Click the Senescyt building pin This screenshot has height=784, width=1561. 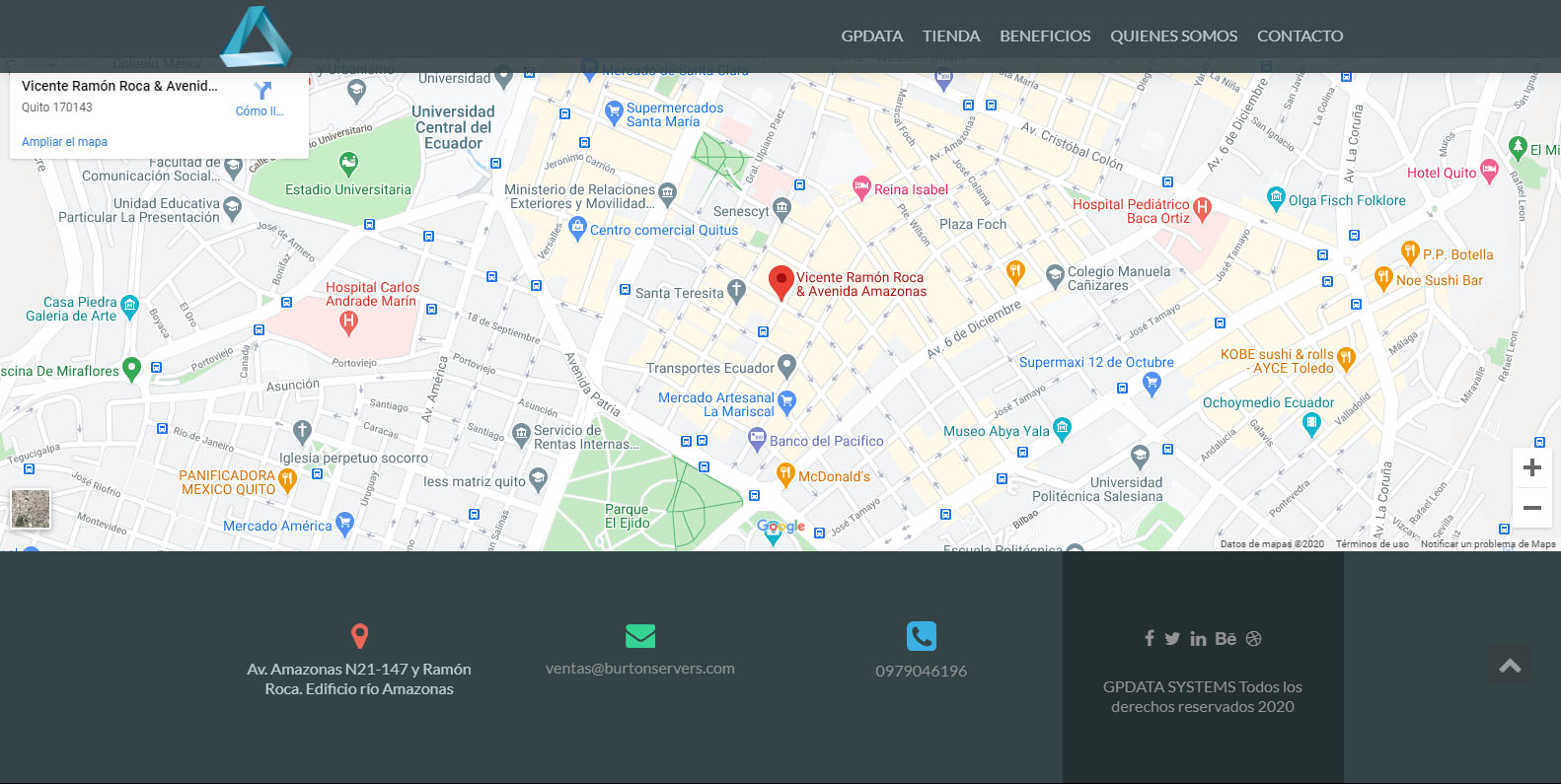(x=781, y=208)
